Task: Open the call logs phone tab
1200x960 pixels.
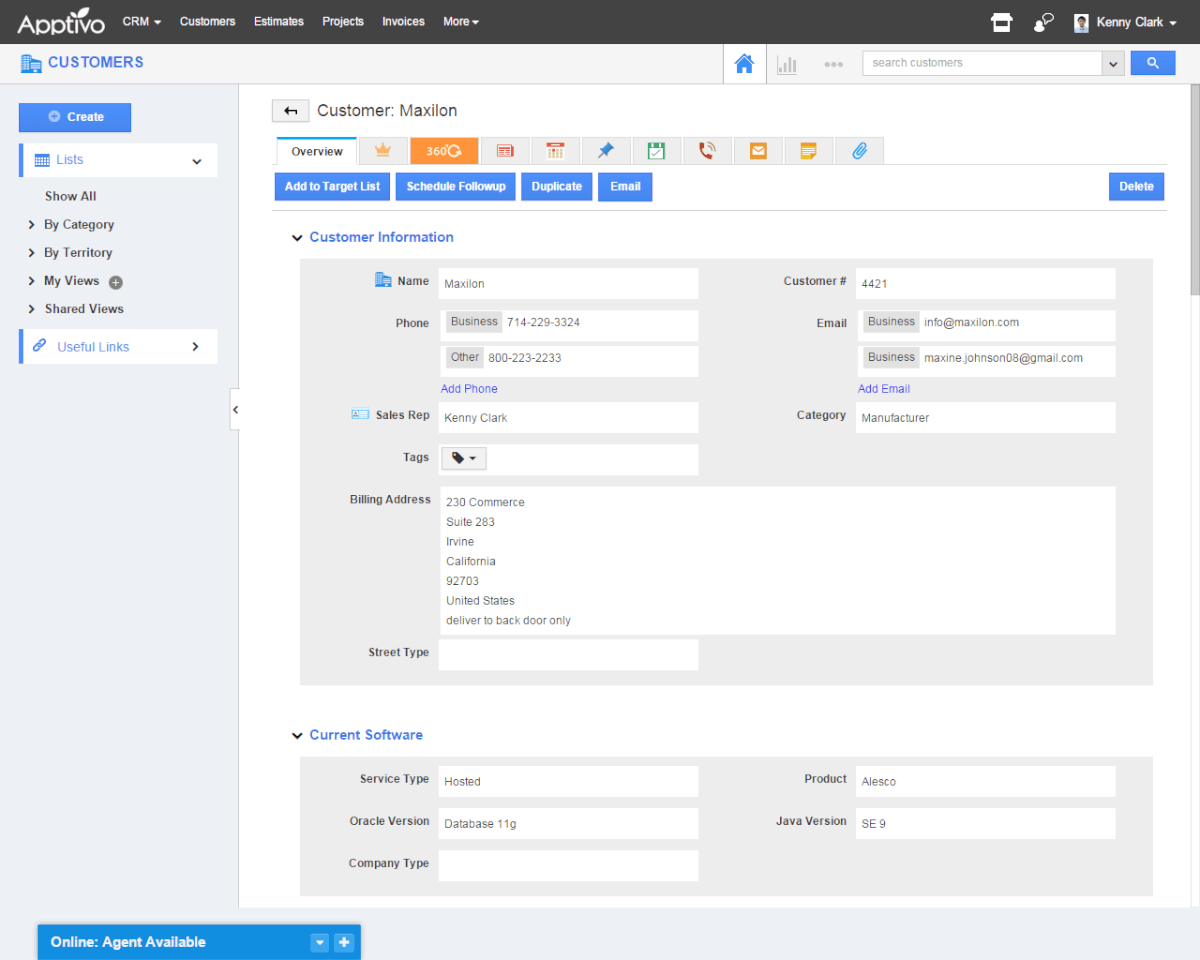Action: [708, 151]
